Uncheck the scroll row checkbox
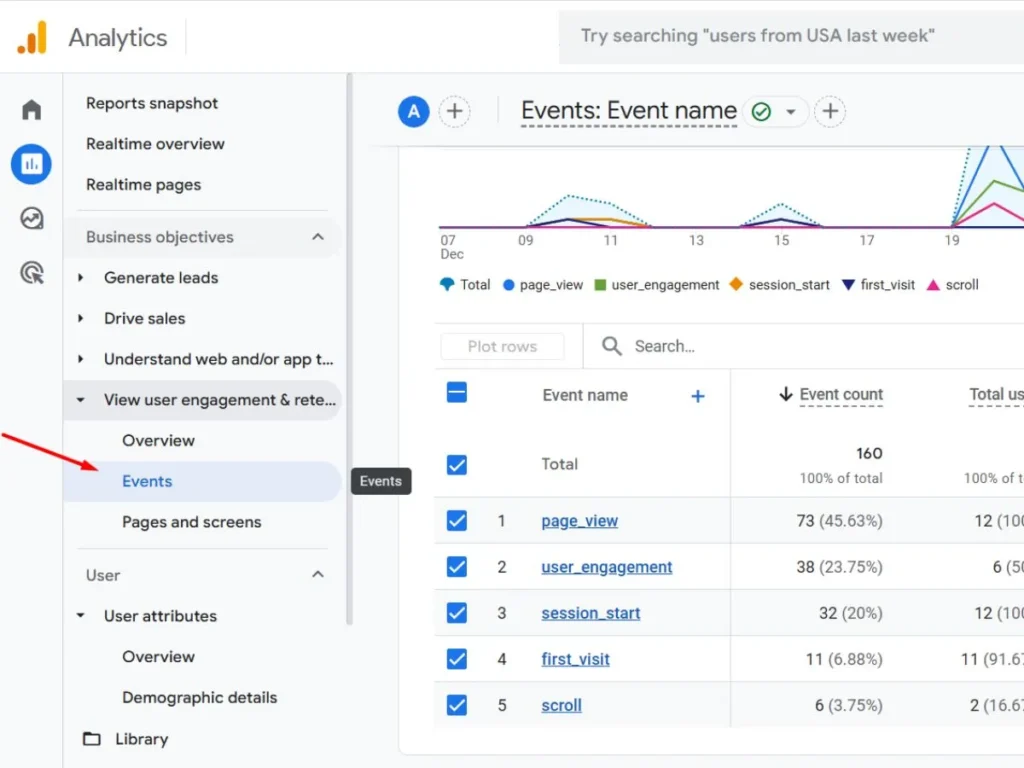Screen dimensions: 1024x768 click(456, 705)
